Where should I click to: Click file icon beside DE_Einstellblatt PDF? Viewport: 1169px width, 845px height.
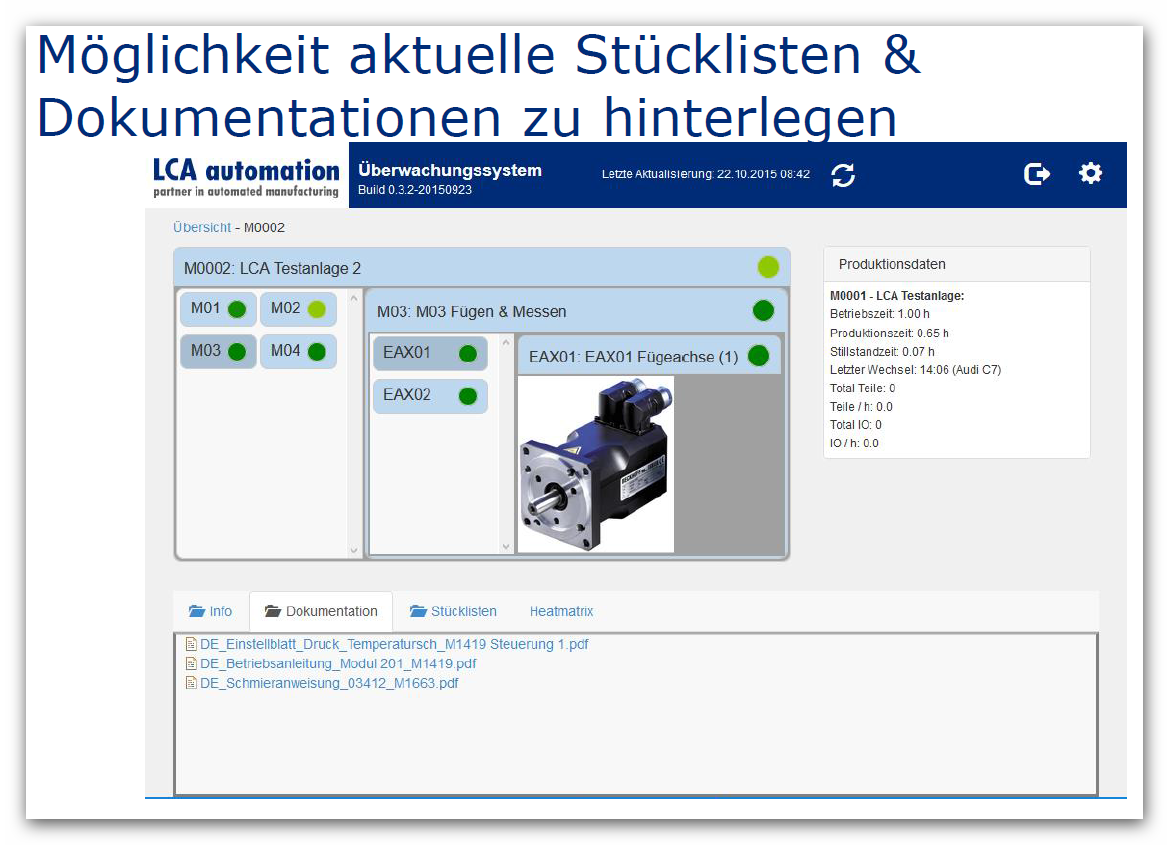tap(192, 644)
